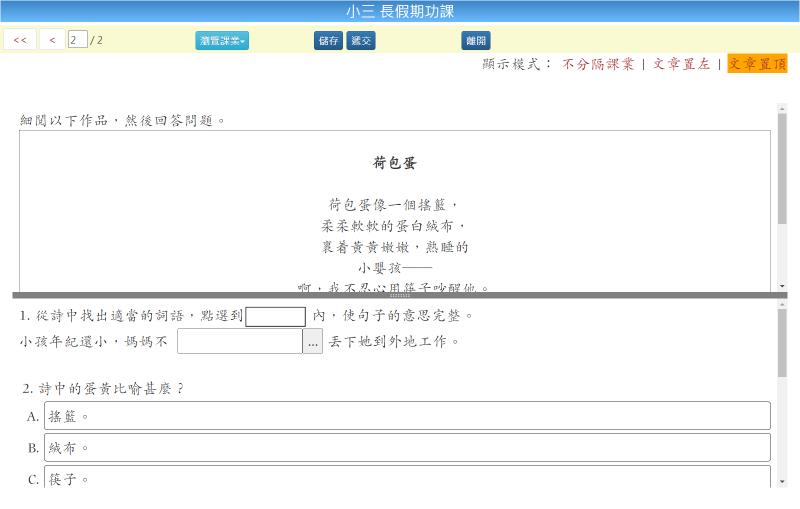Click the poem title 荷包蛋
The image size is (800, 509).
[x=394, y=162]
